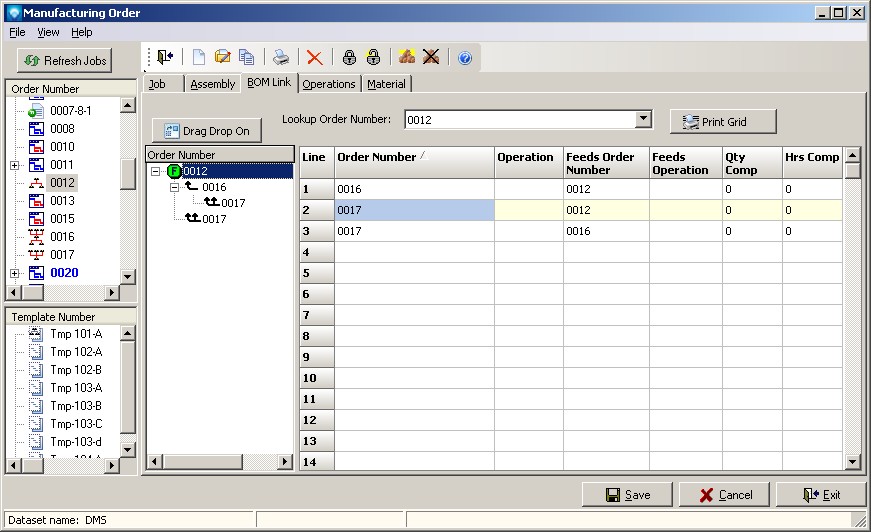Click the copy documents icon

pyautogui.click(x=246, y=57)
